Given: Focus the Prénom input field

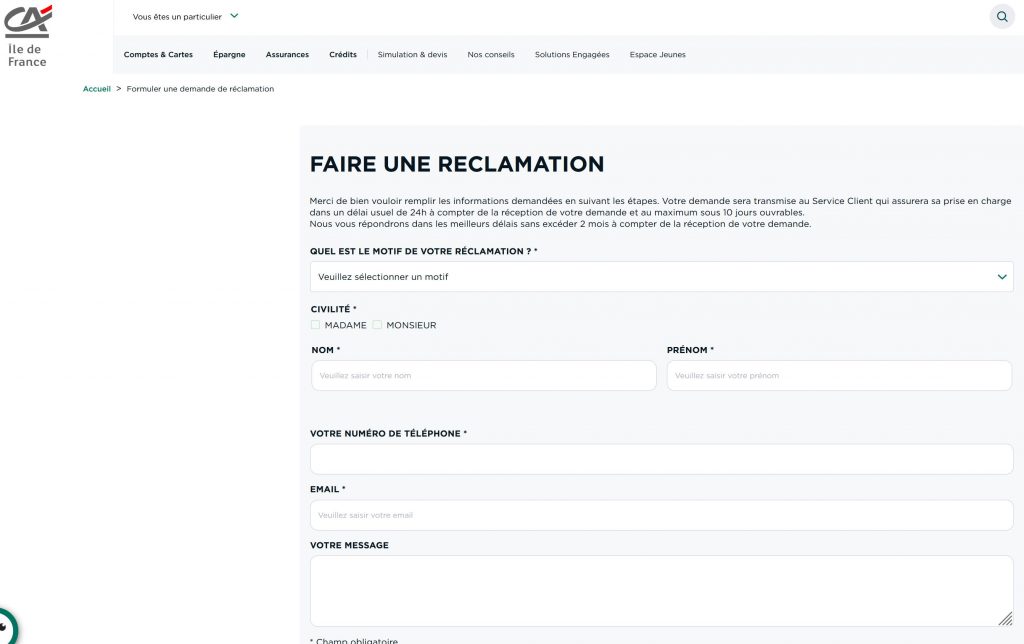Looking at the screenshot, I should [x=839, y=376].
